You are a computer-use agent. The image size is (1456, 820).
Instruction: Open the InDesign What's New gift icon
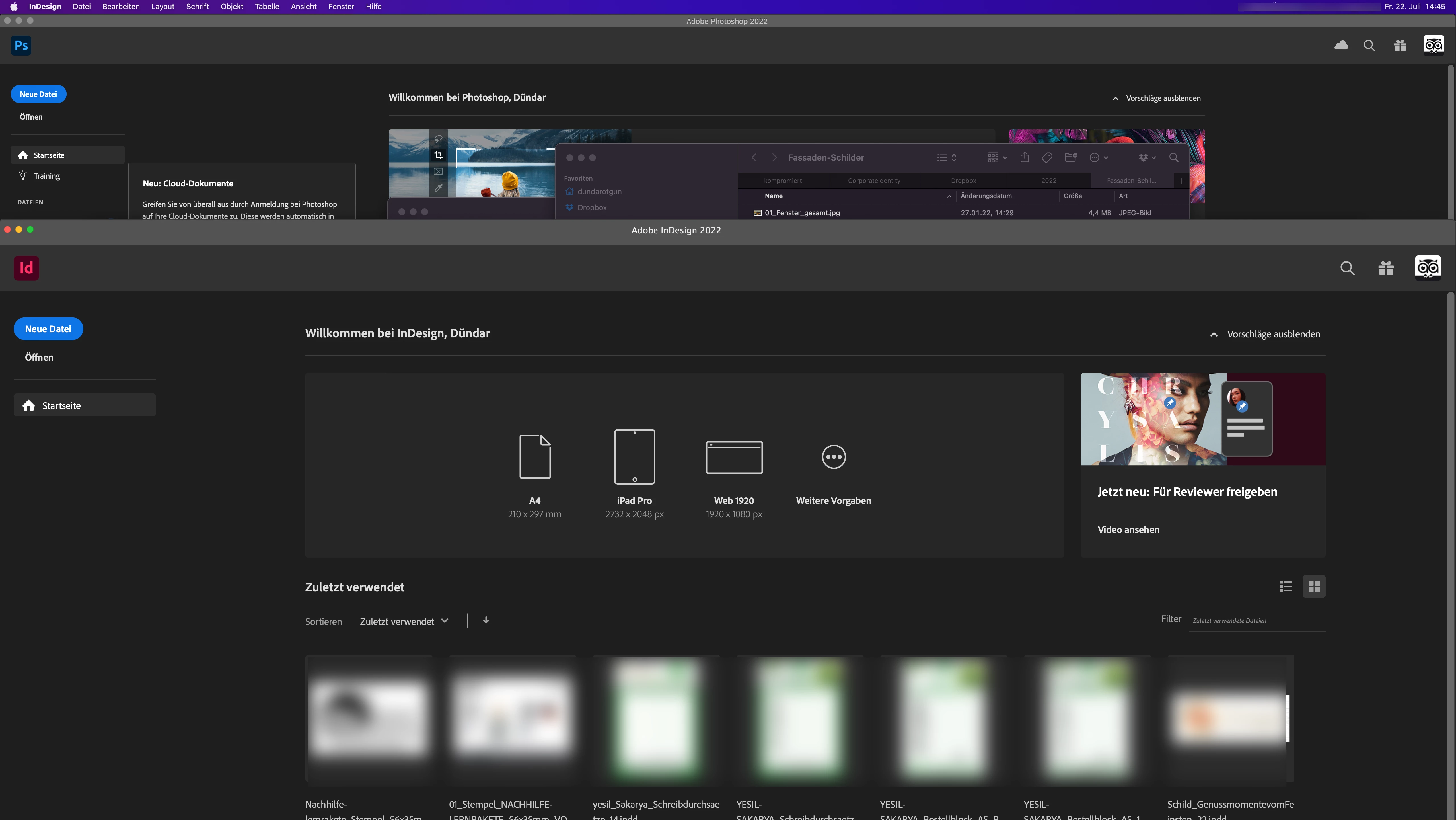click(1386, 268)
